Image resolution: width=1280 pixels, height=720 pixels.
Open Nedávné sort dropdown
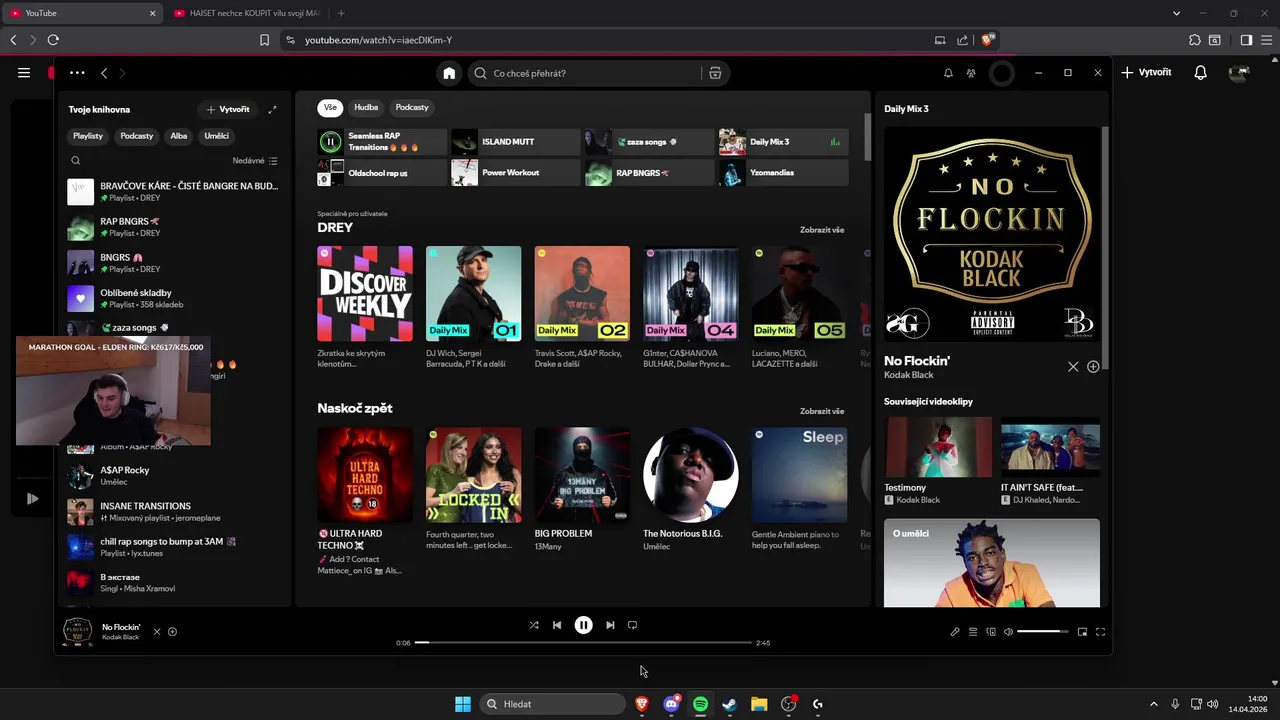tap(255, 160)
